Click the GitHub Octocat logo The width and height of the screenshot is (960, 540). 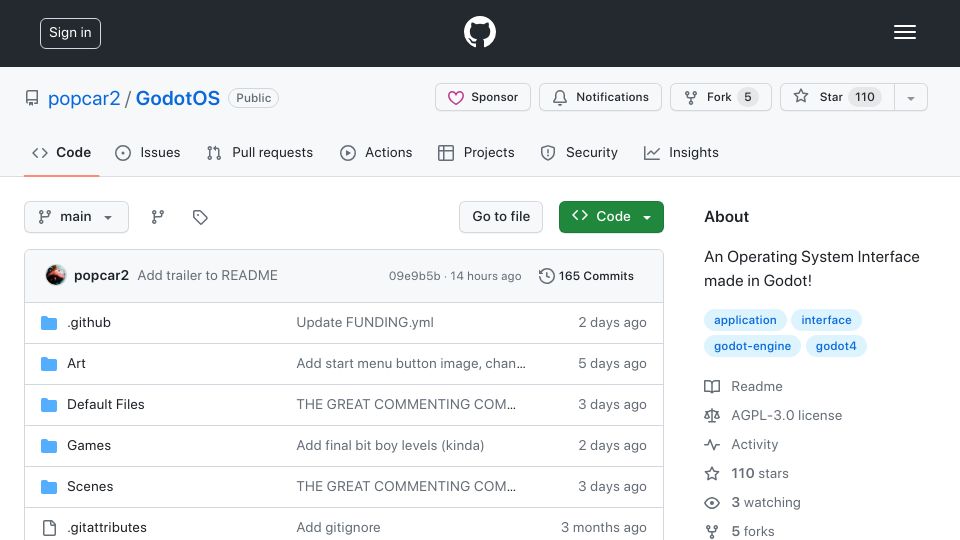[x=479, y=32]
